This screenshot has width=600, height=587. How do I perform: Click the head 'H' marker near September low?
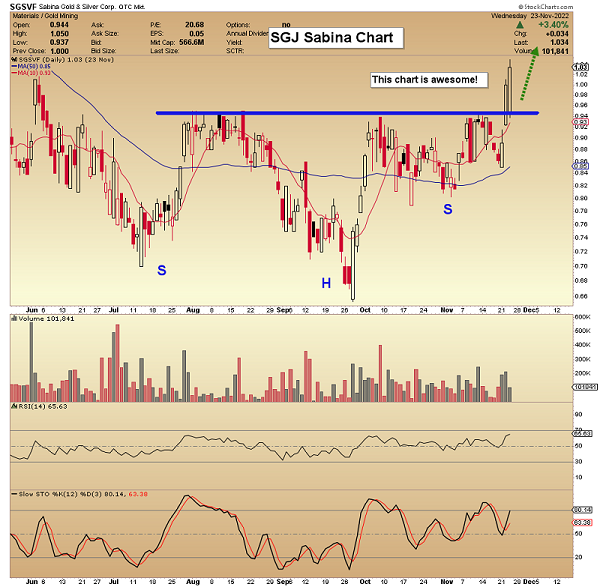[x=325, y=284]
